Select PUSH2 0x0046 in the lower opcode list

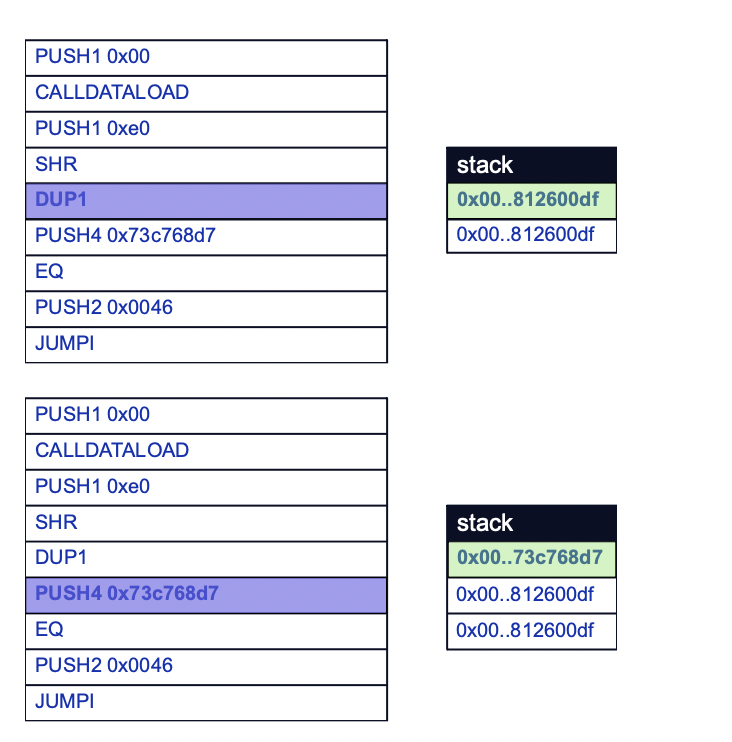pos(205,666)
